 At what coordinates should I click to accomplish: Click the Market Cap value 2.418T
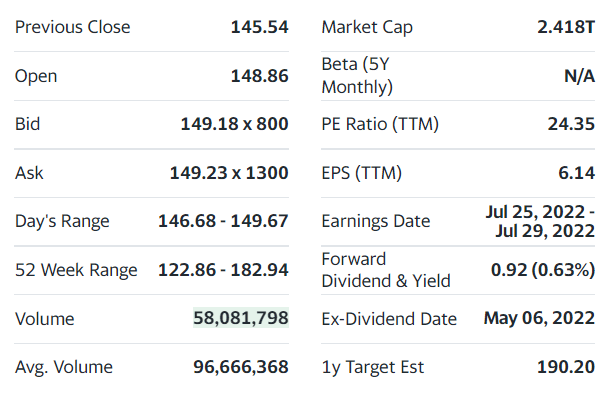click(566, 27)
